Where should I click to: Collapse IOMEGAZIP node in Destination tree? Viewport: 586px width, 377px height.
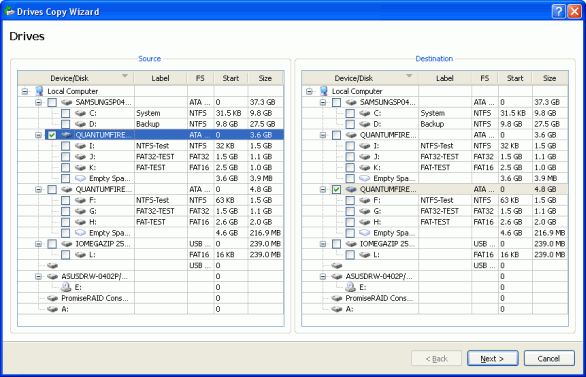[x=323, y=244]
